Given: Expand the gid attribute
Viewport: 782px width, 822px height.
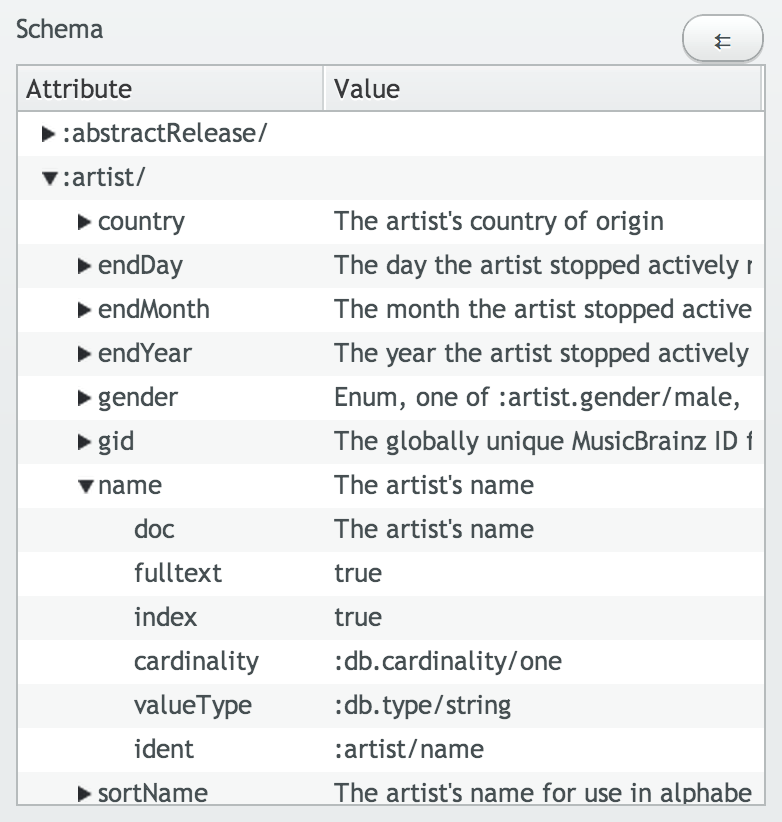Looking at the screenshot, I should tap(84, 442).
